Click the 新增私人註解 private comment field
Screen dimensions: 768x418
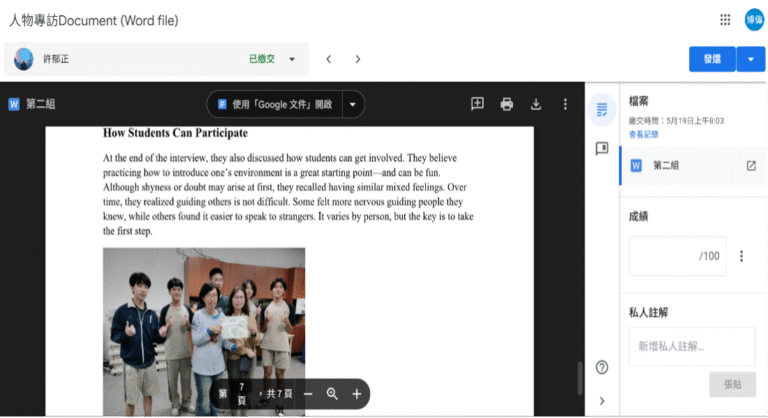click(x=691, y=346)
